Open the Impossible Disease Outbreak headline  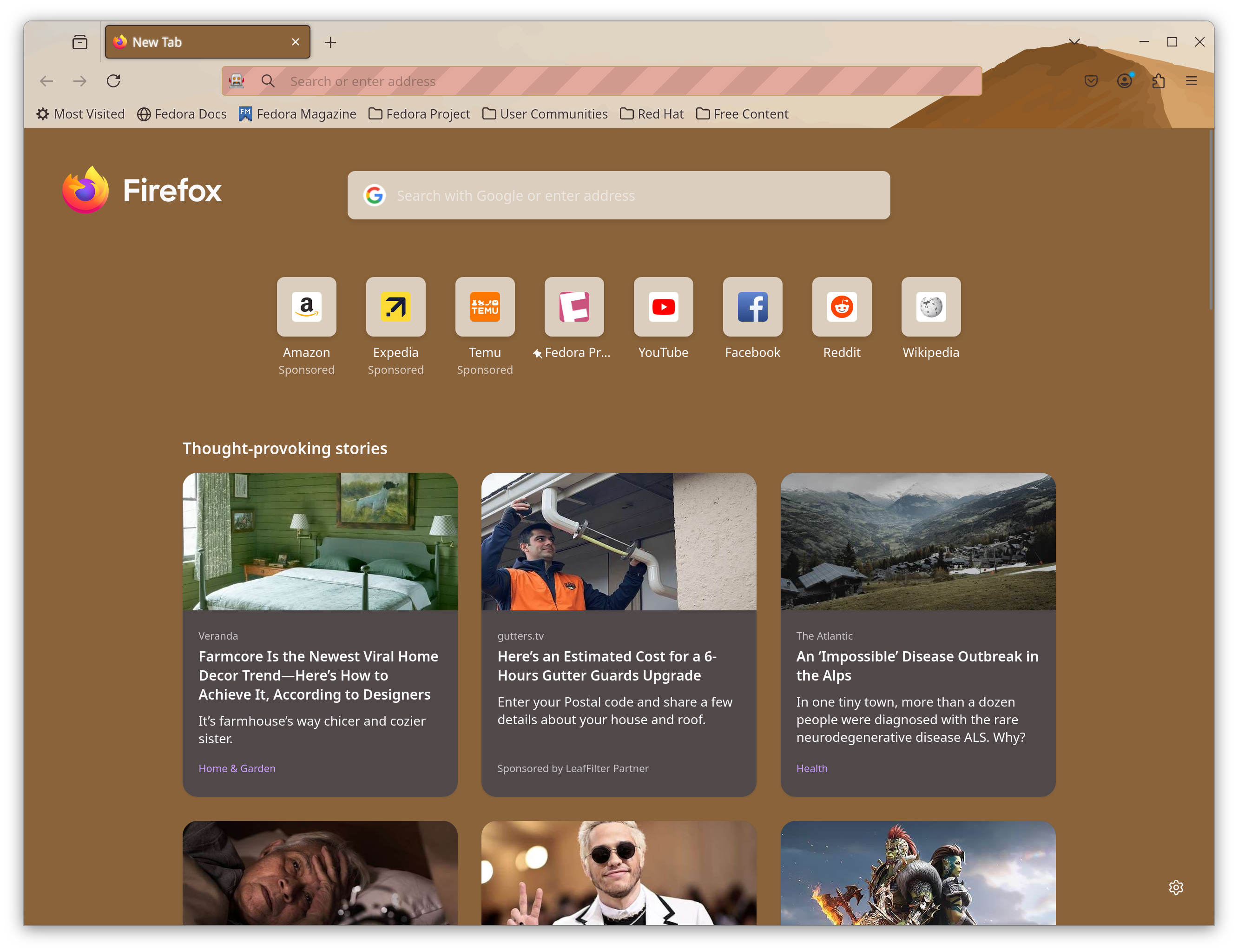pos(917,666)
